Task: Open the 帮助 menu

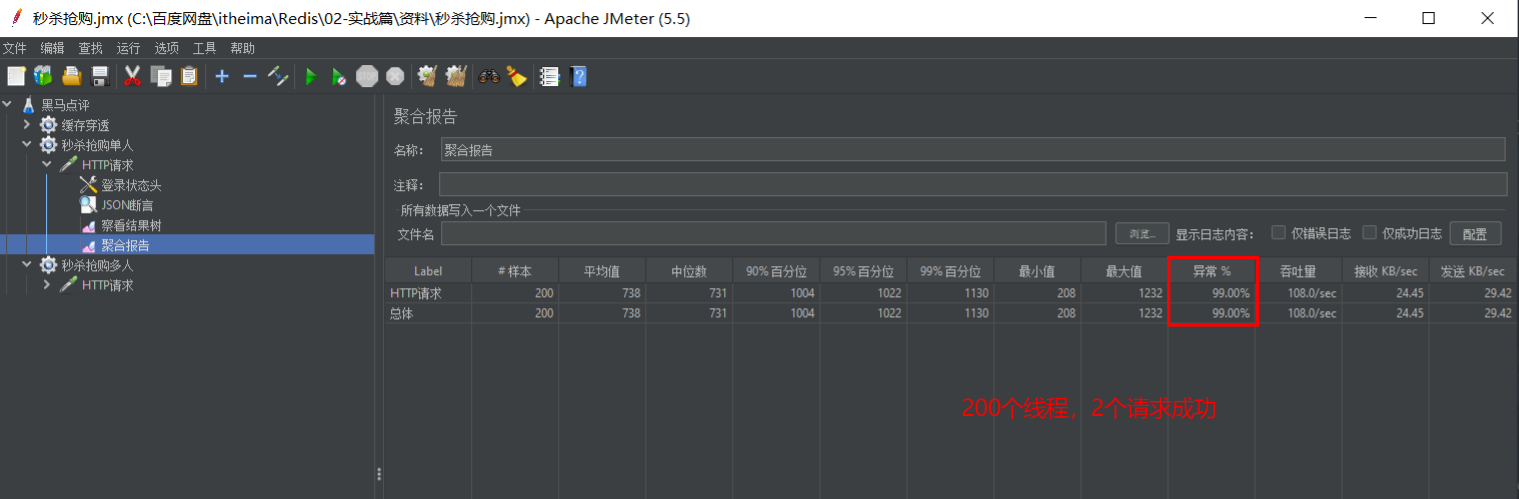Action: 243,48
